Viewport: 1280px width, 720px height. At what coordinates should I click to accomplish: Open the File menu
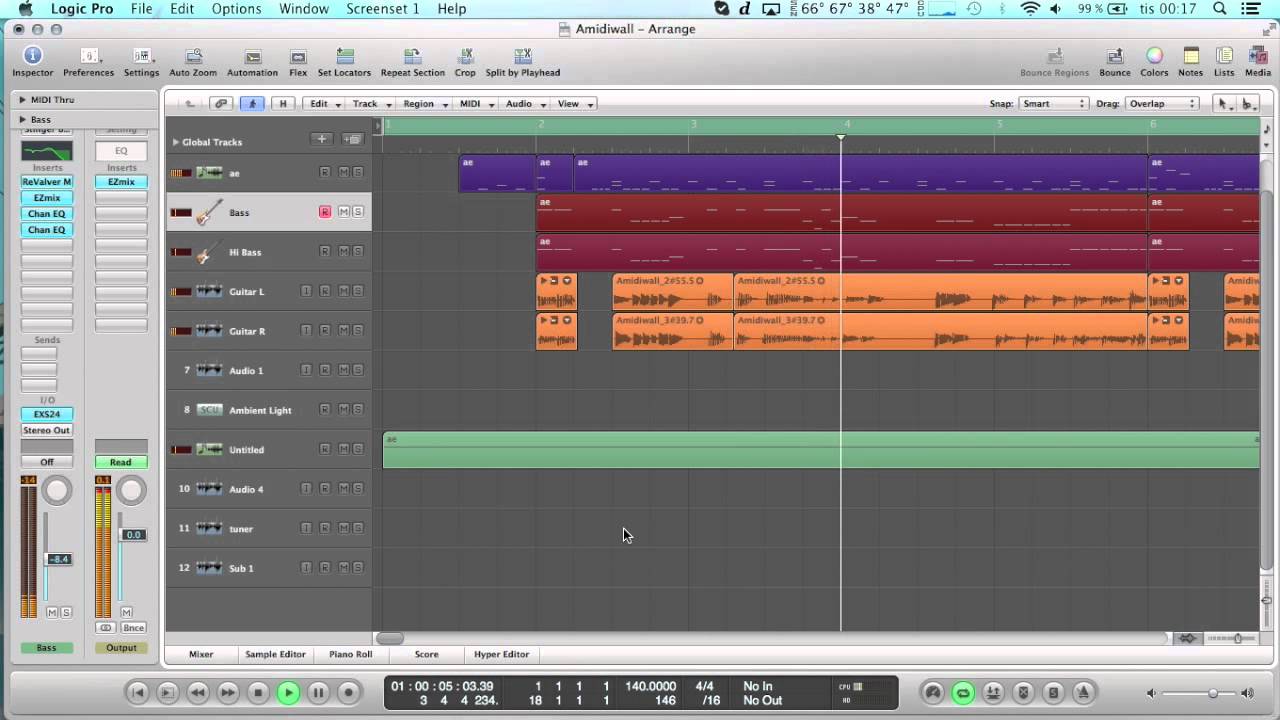[141, 9]
